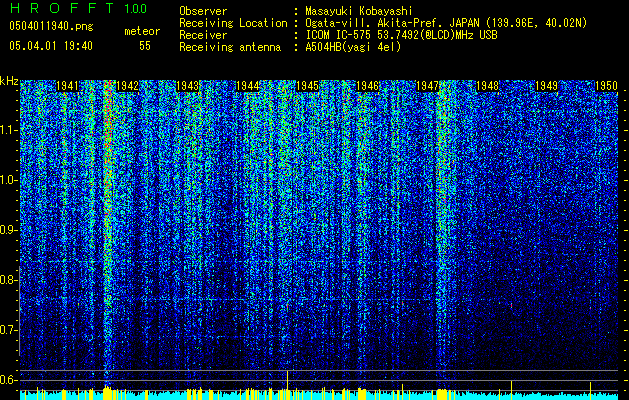
Task: Click the 1944 time marker
Action: pyautogui.click(x=248, y=86)
